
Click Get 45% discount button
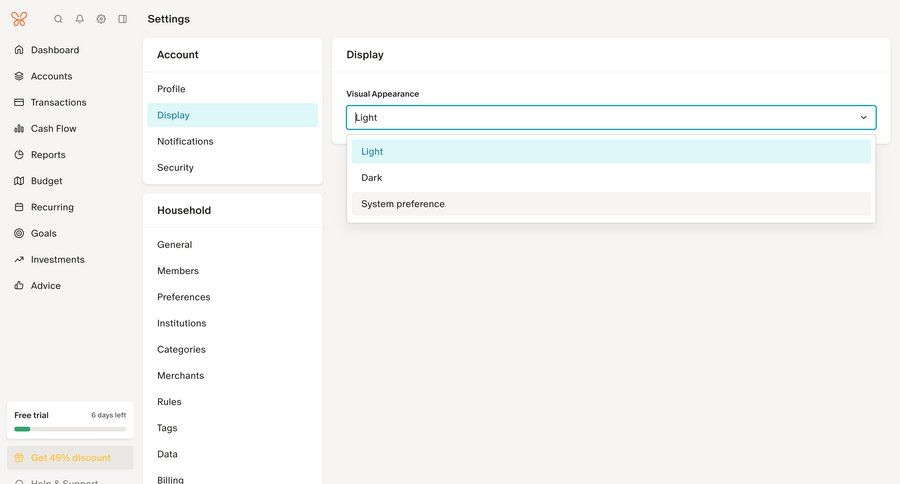point(70,458)
